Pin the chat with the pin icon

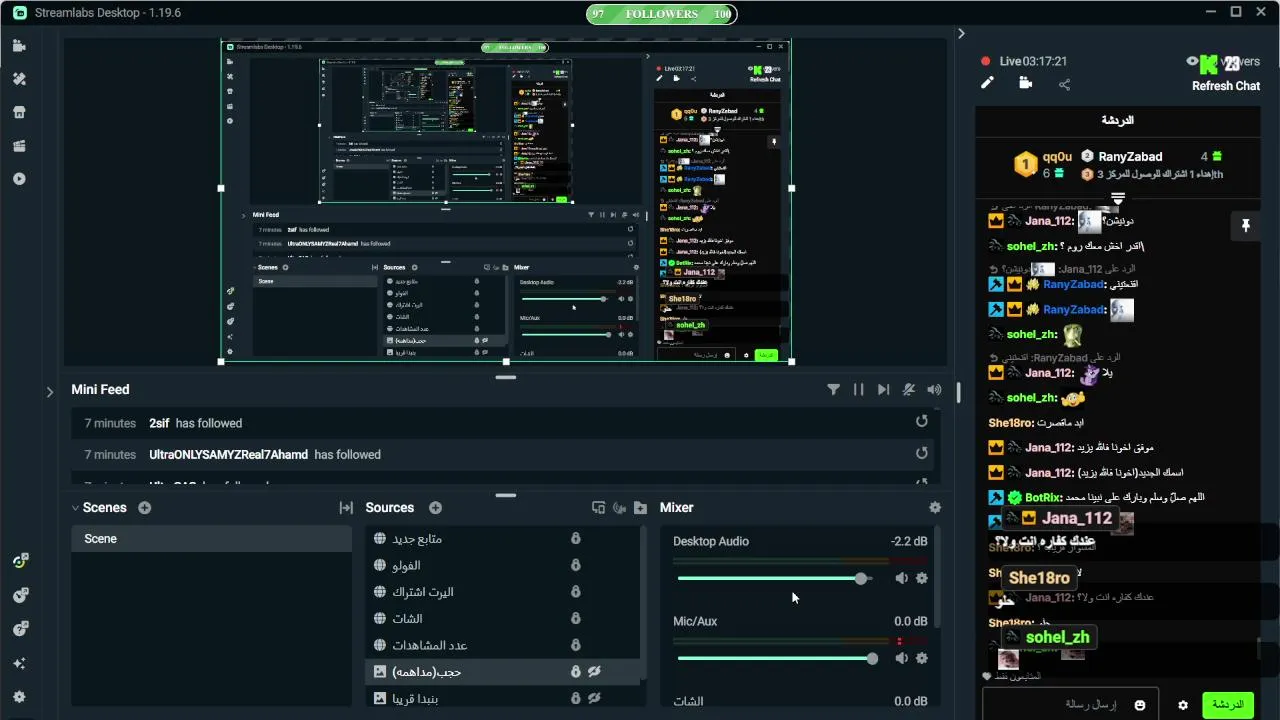(1246, 226)
